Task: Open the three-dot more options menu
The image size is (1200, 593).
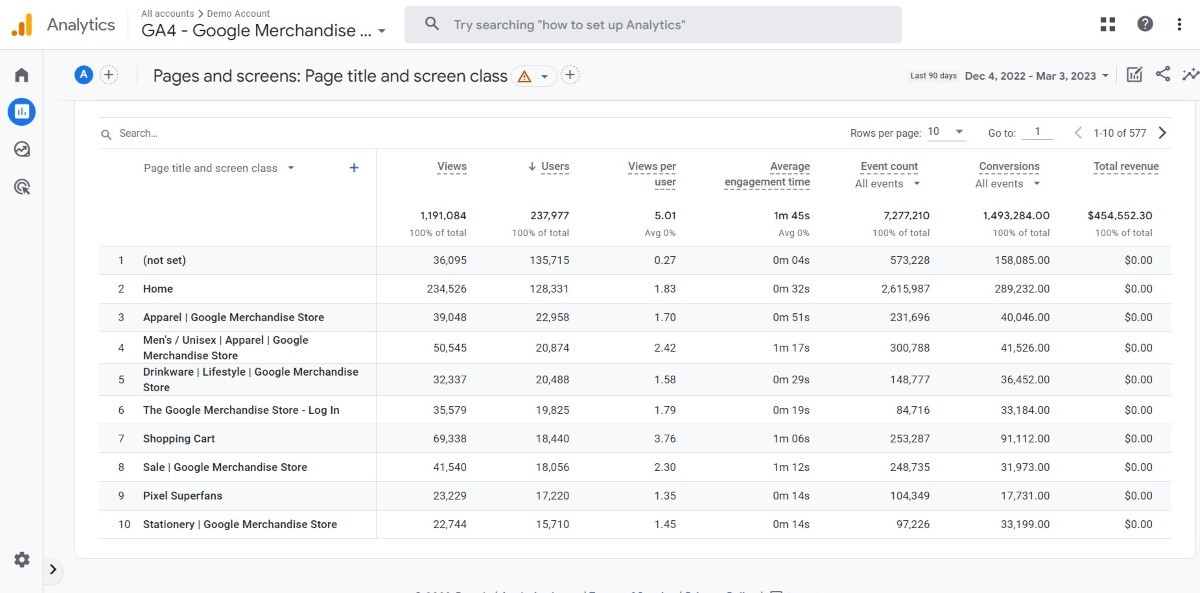Action: [x=1180, y=24]
